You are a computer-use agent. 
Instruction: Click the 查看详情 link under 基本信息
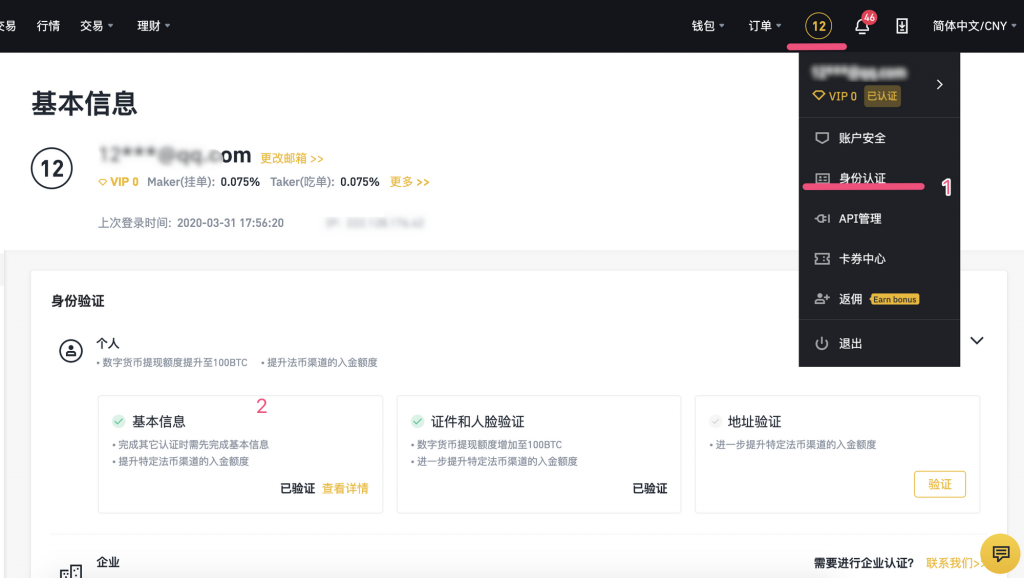(x=344, y=490)
